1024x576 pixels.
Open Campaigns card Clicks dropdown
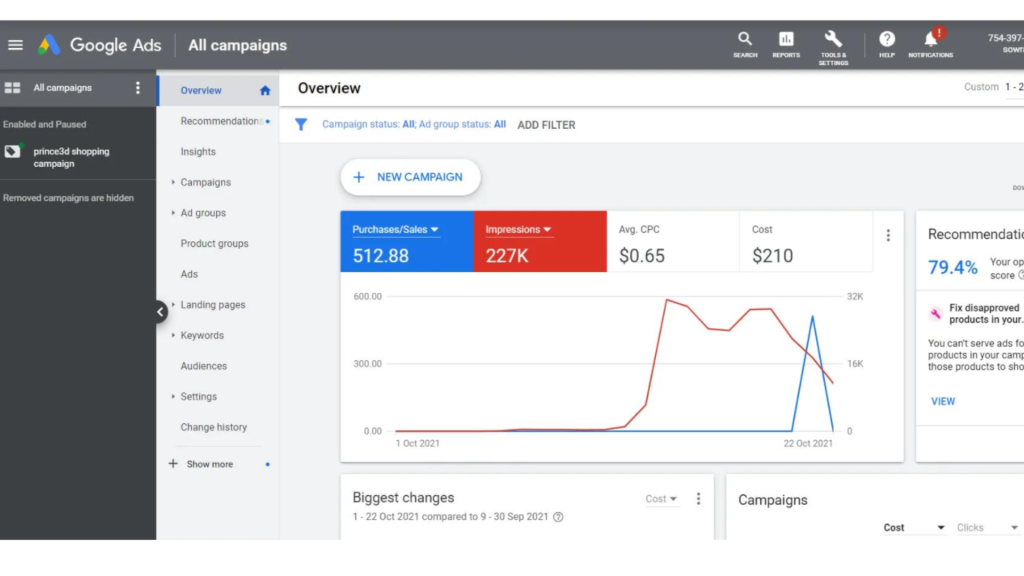[987, 528]
